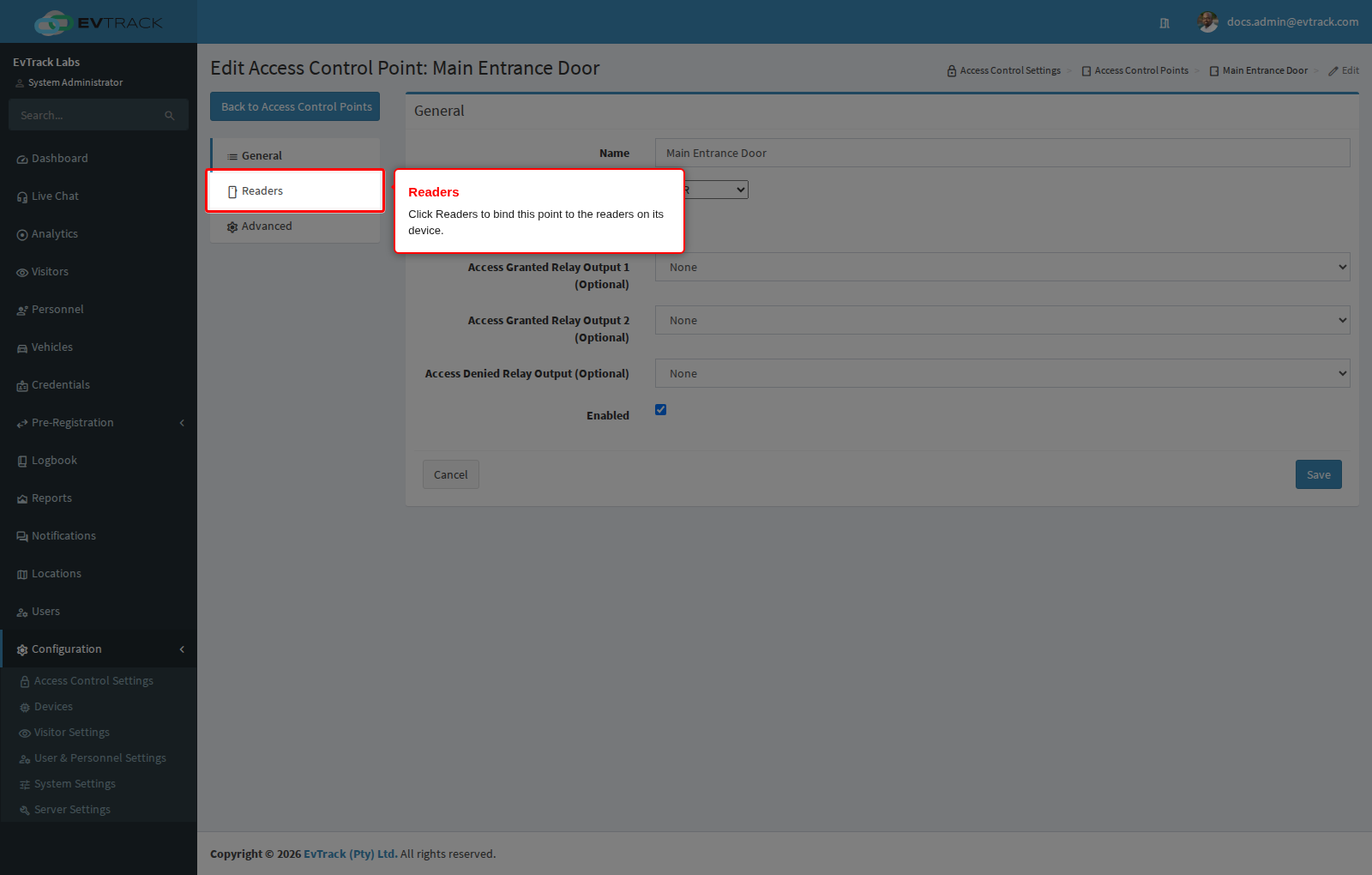Screen dimensions: 1372x875
Task: Click Back to Access Control Points button
Action: point(295,106)
